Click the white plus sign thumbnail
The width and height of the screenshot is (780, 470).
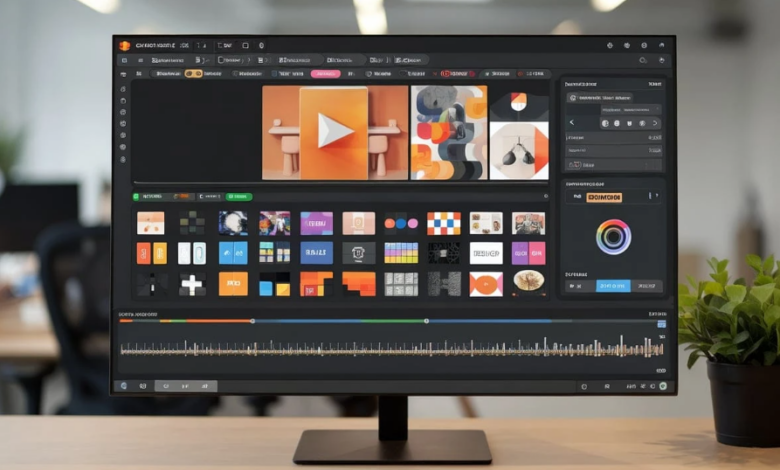pos(192,284)
